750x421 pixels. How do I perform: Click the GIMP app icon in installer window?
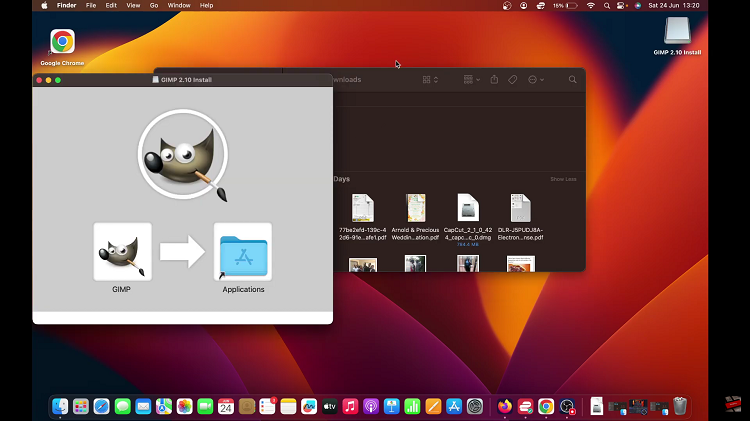122,252
